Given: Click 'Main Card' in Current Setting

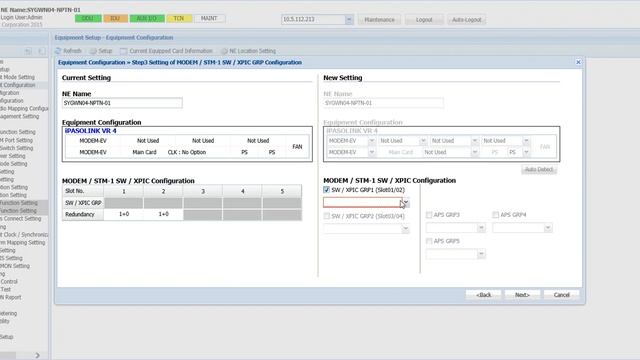Looking at the screenshot, I should [x=144, y=152].
